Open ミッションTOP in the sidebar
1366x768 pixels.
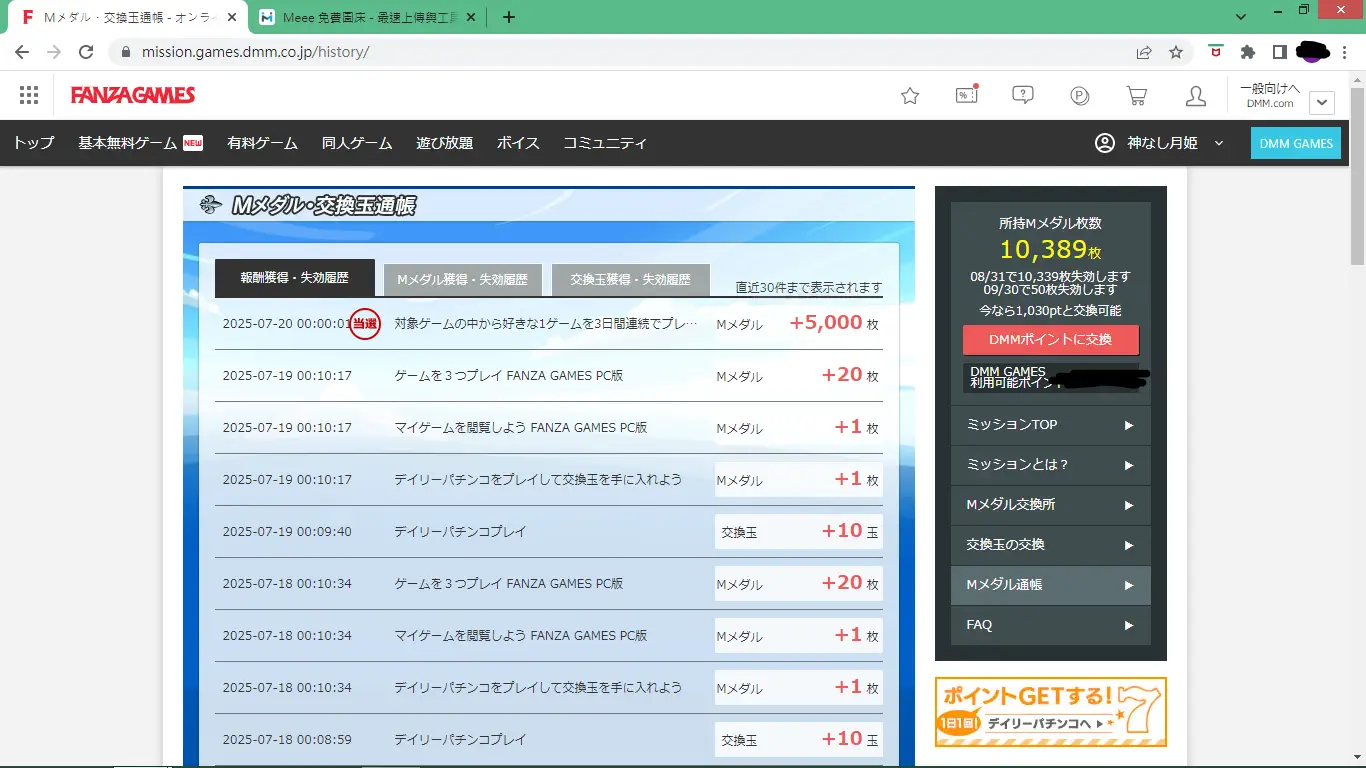pyautogui.click(x=1051, y=425)
